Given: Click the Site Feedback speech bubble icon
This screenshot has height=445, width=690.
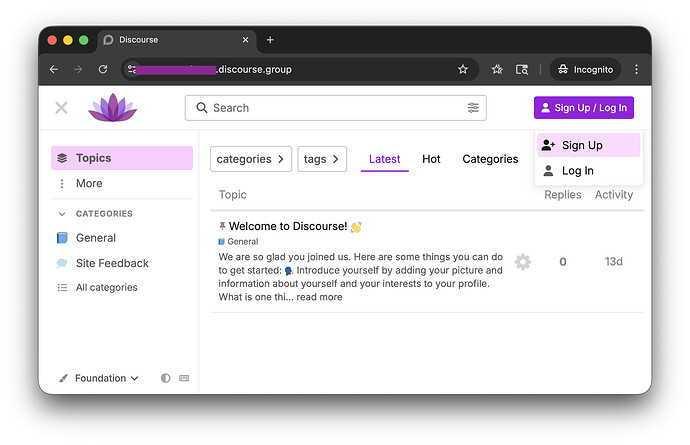Looking at the screenshot, I should click(62, 263).
